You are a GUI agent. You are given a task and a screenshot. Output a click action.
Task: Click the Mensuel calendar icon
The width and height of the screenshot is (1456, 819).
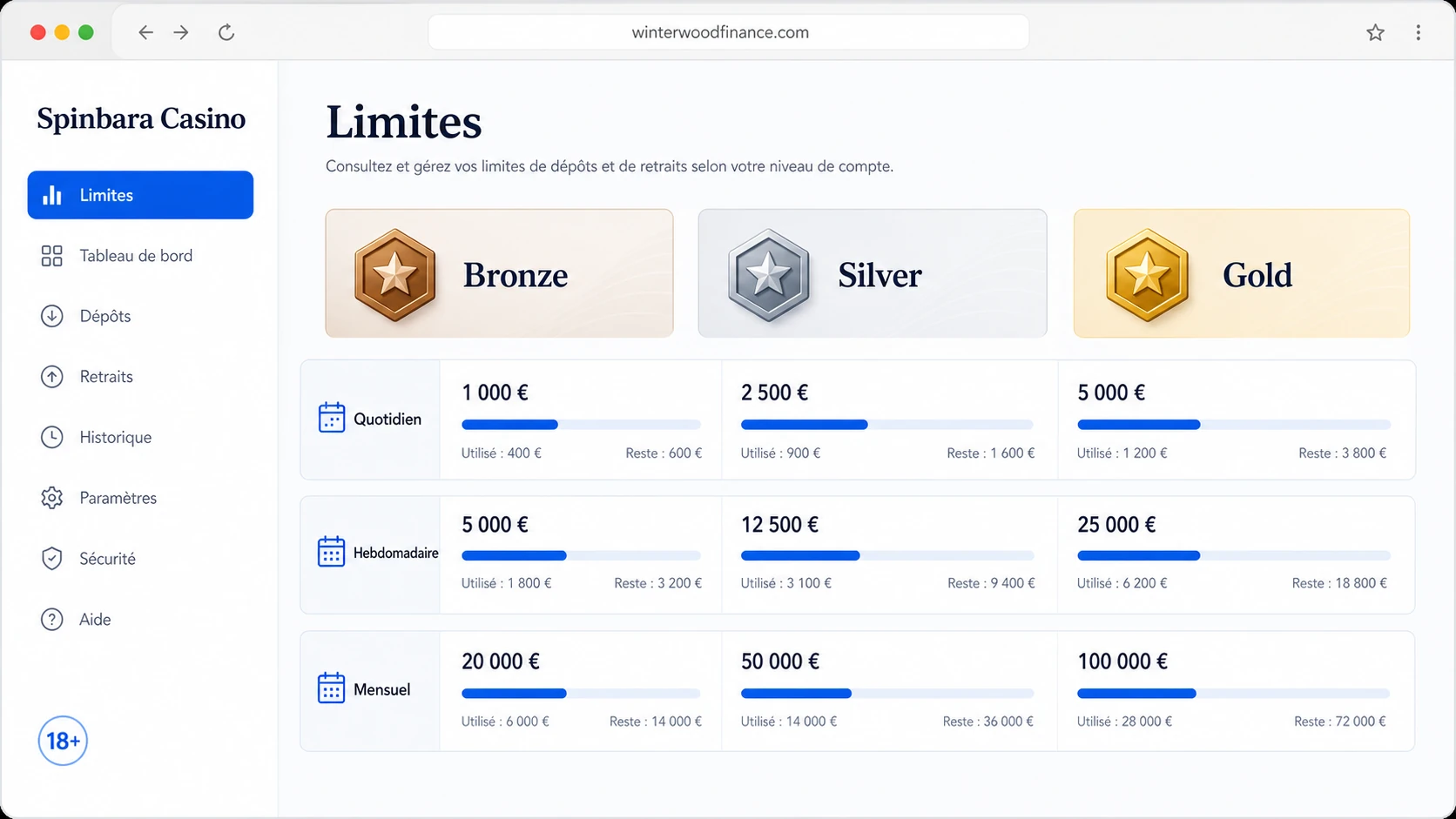tap(332, 688)
